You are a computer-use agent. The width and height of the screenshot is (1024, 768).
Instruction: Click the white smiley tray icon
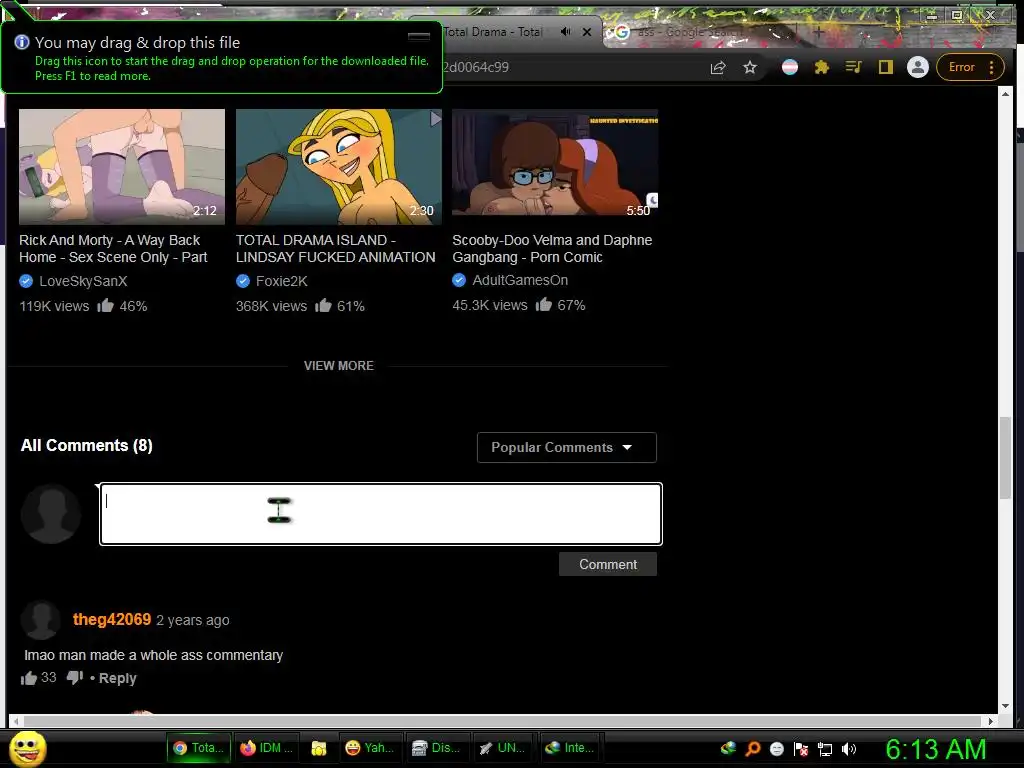tap(776, 749)
